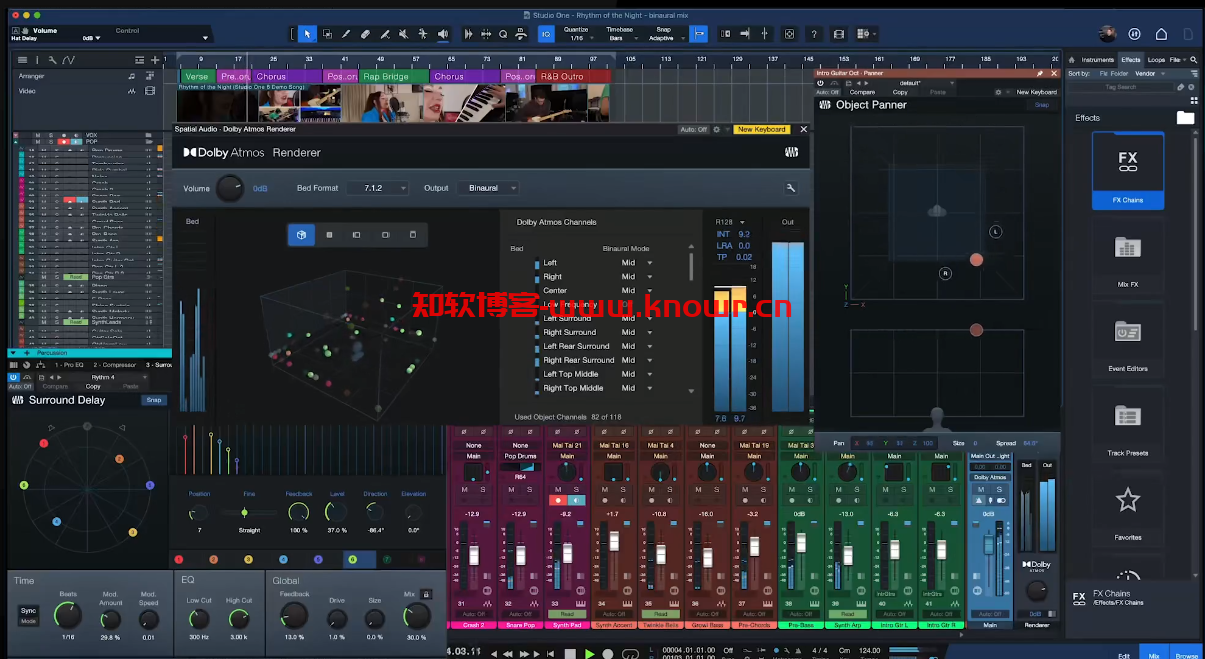The image size is (1205, 659).
Task: Click the Fine position slider
Action: click(x=249, y=512)
